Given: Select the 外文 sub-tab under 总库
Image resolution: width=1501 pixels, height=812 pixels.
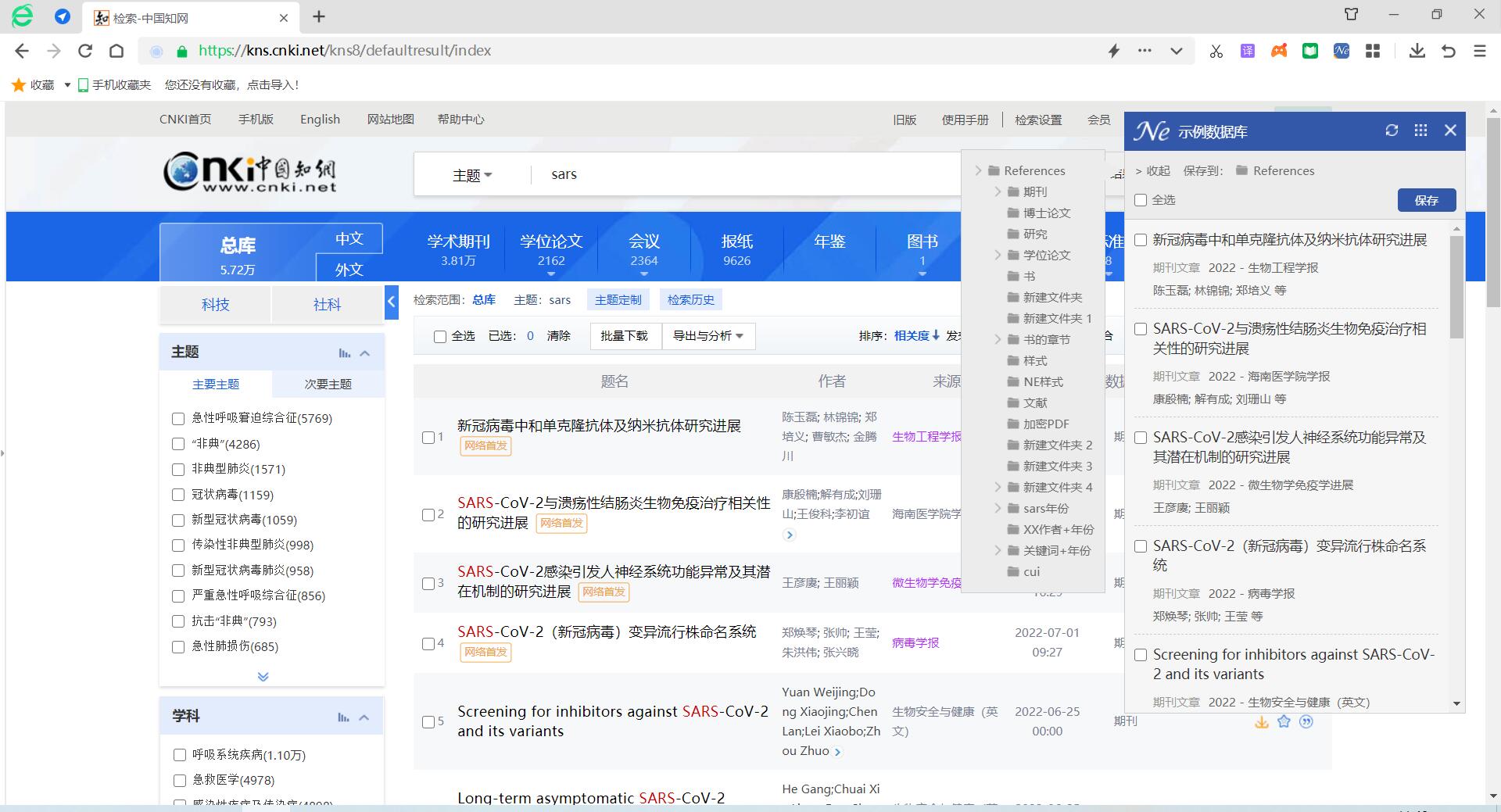Looking at the screenshot, I should point(349,269).
